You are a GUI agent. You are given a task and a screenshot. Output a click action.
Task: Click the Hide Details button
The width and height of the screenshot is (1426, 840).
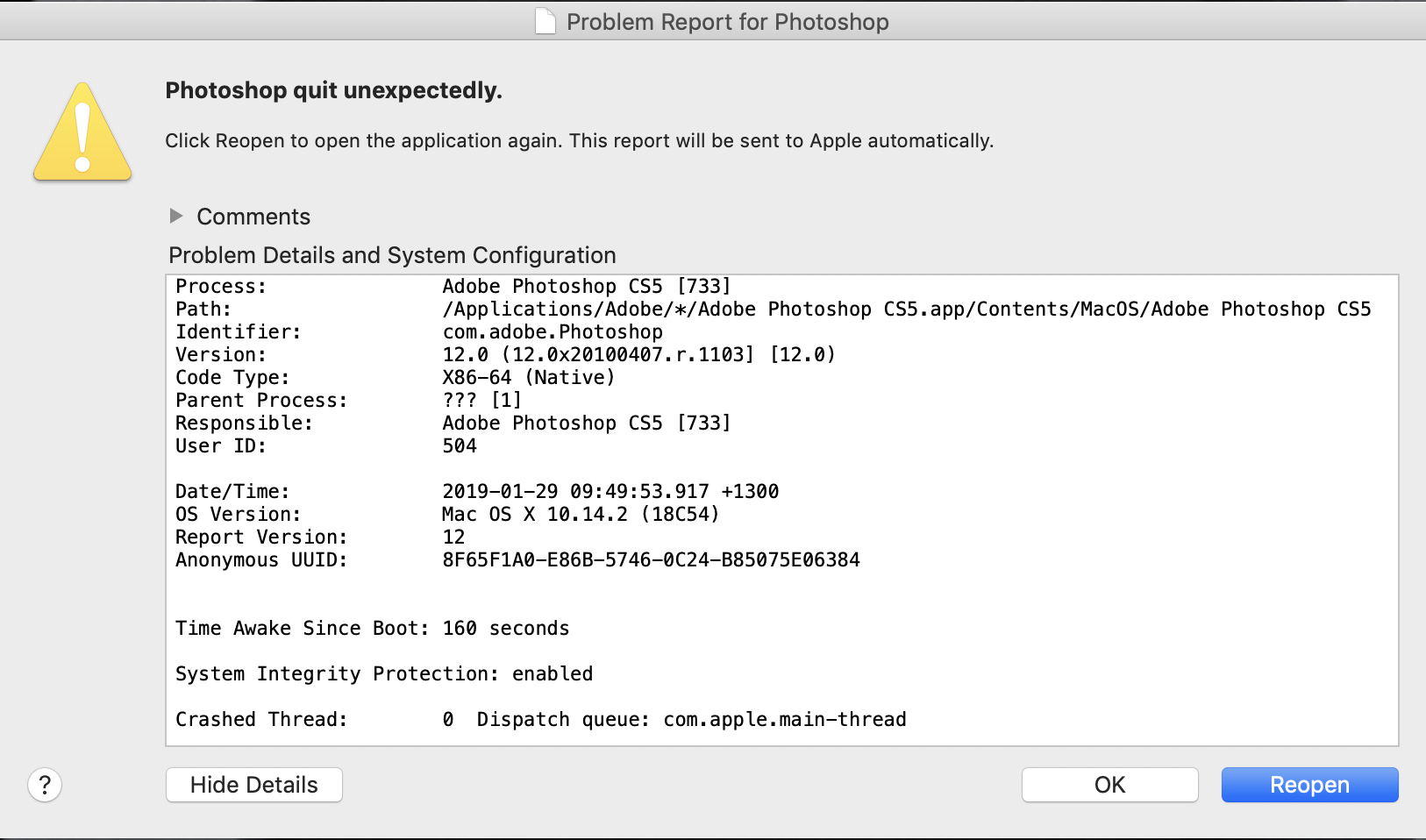[253, 785]
